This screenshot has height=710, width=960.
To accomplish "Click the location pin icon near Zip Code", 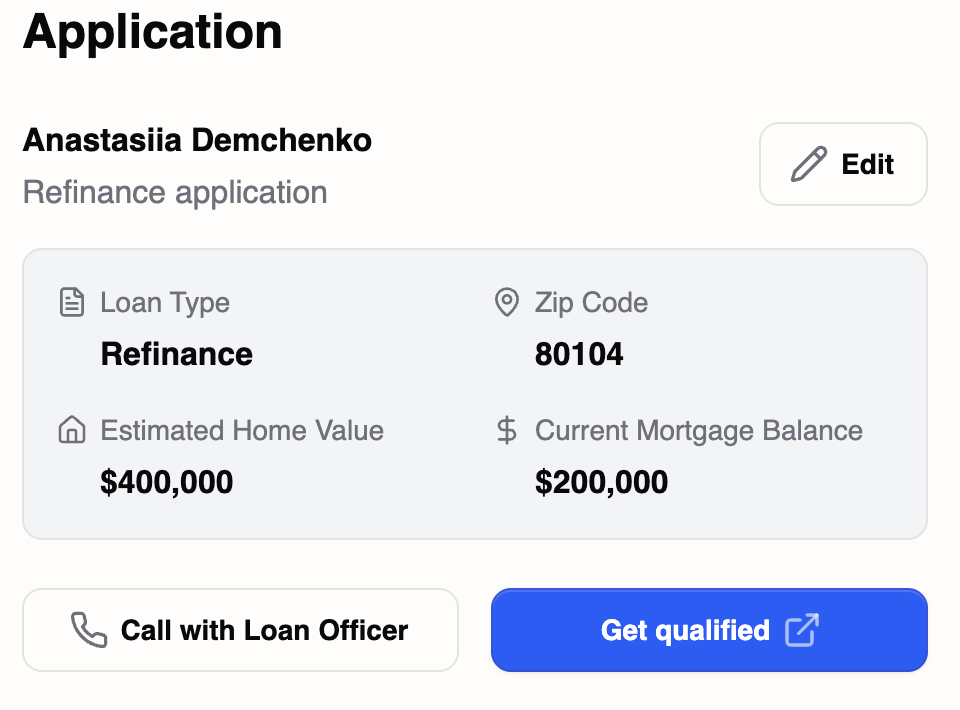I will (507, 302).
